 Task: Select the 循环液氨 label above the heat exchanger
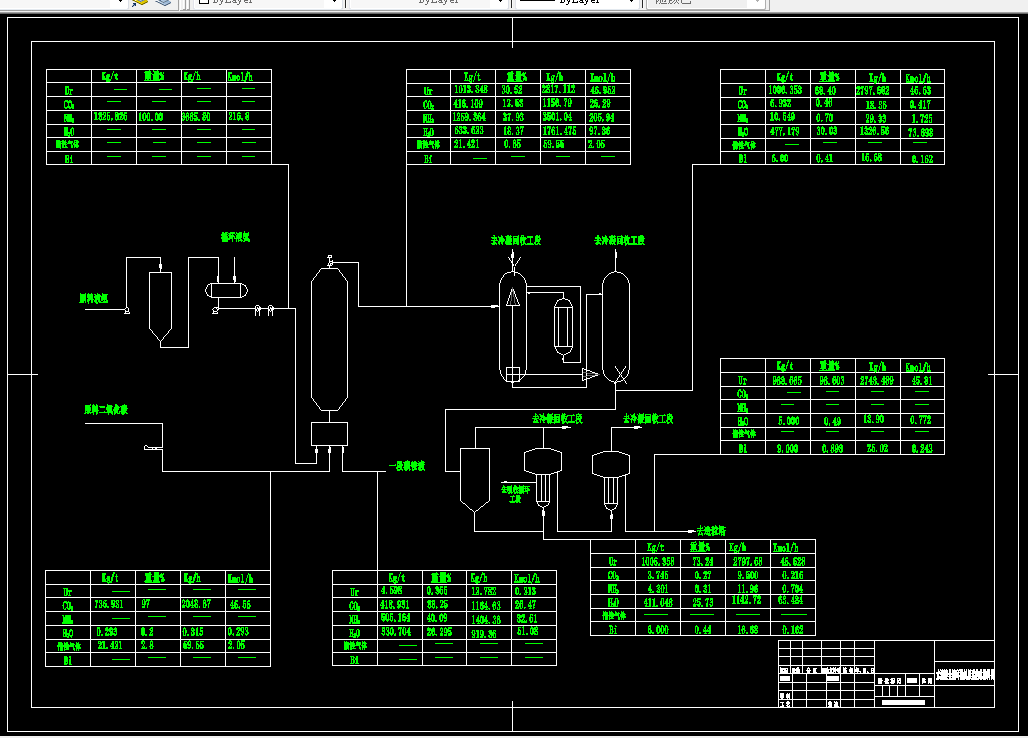pyautogui.click(x=235, y=237)
